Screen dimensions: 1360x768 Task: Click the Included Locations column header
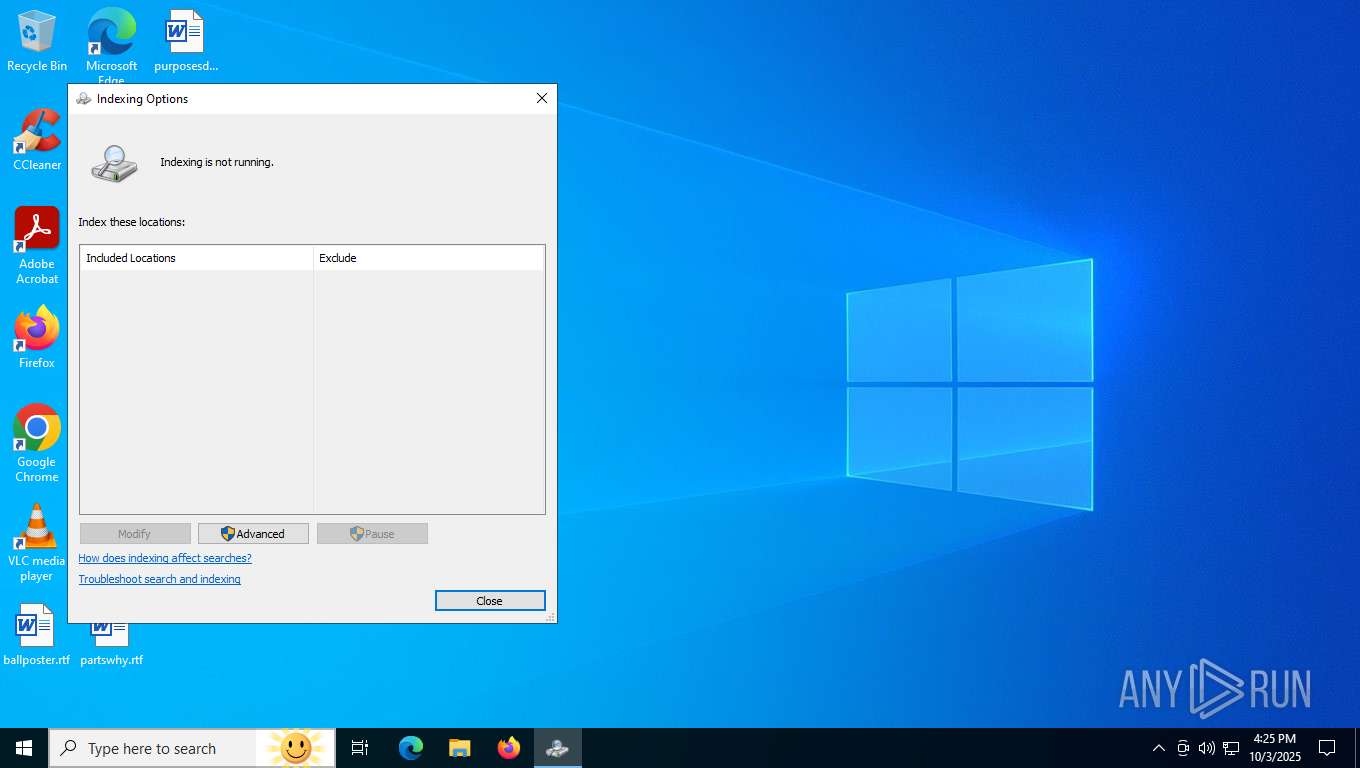point(197,258)
